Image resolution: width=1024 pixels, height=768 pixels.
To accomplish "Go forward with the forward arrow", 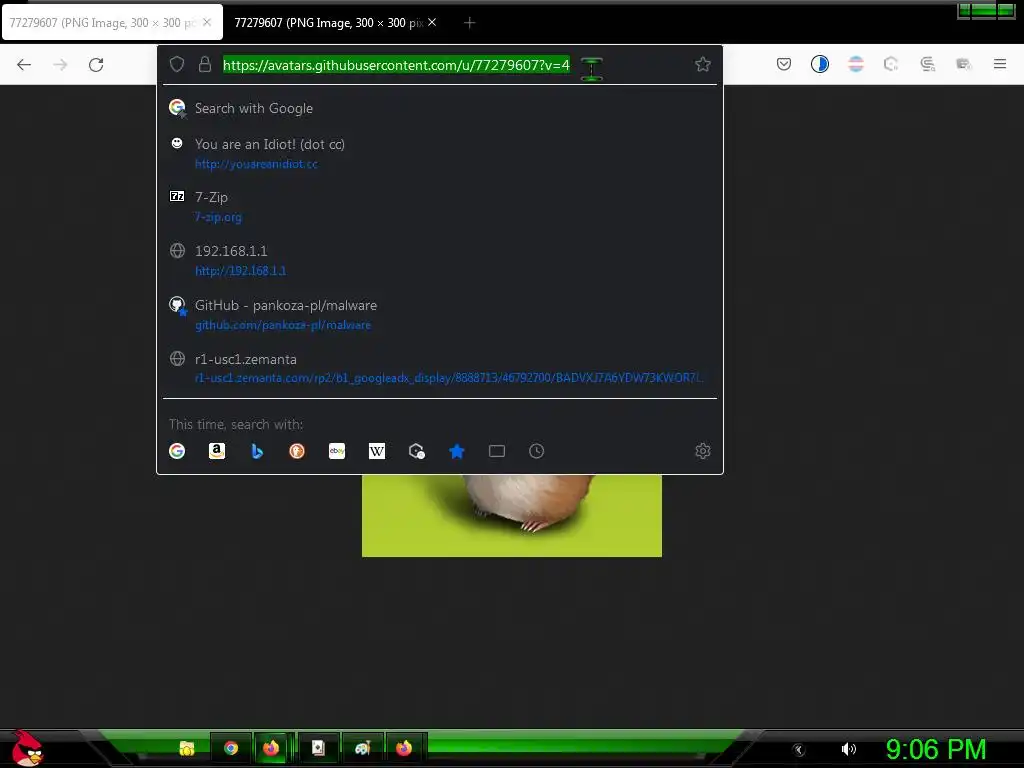I will 60,65.
